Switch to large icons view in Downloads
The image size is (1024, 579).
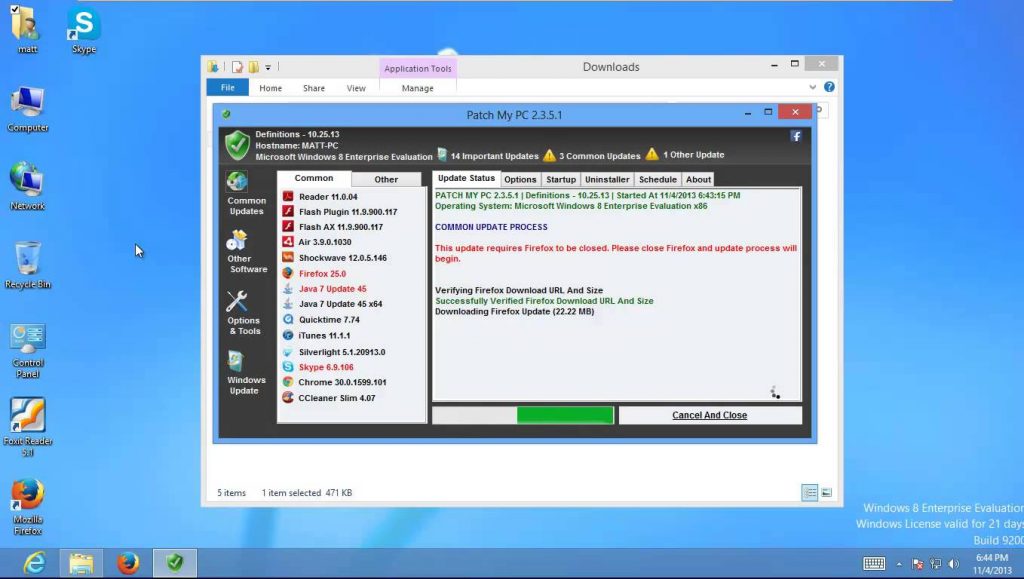coord(826,493)
